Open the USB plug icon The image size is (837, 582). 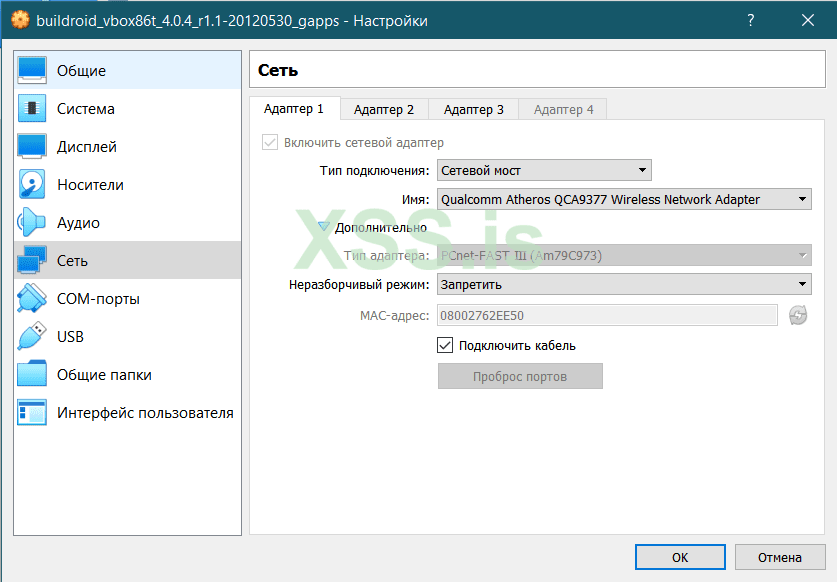click(32, 337)
